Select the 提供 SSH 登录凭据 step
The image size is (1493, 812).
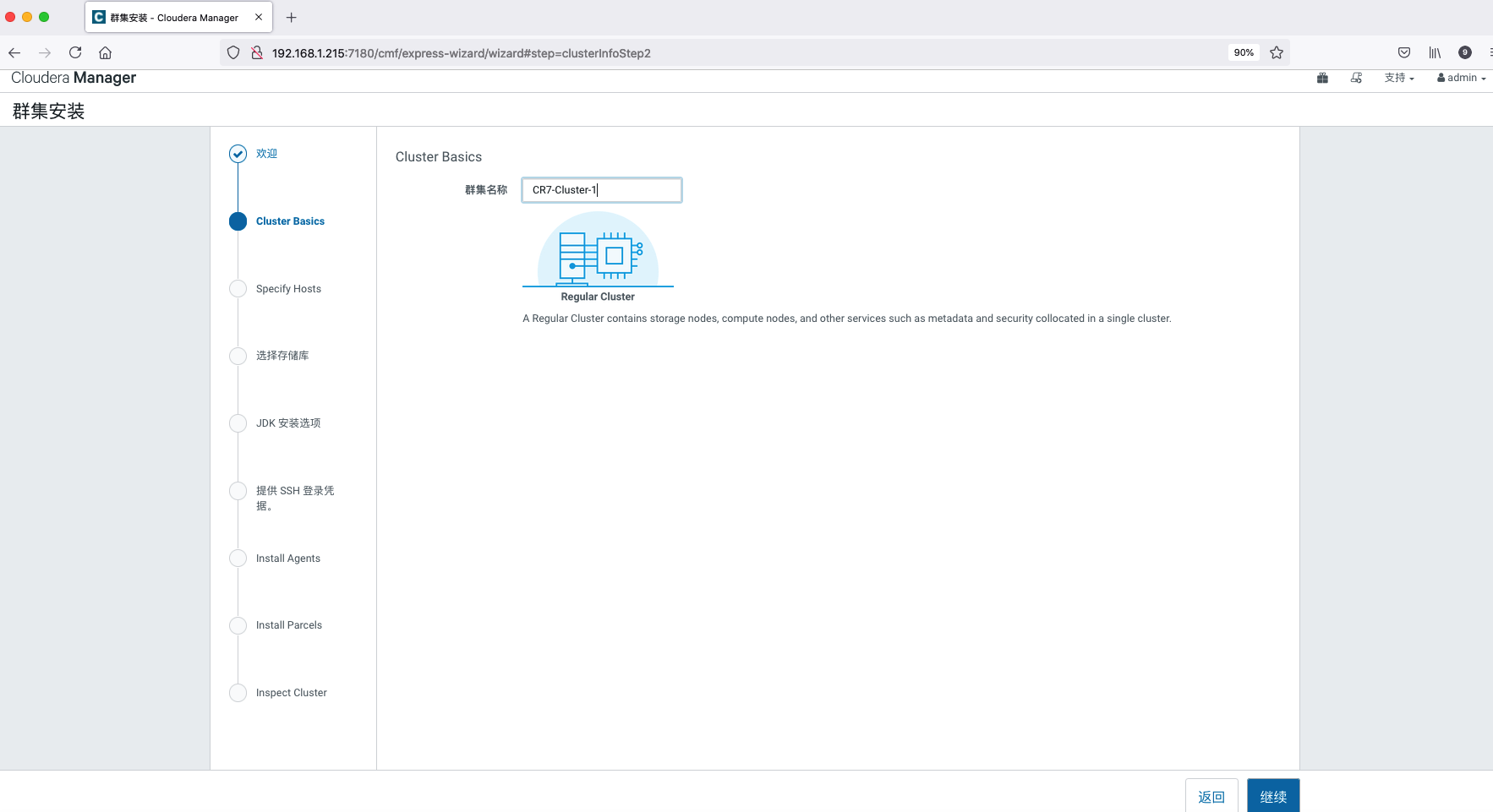295,499
